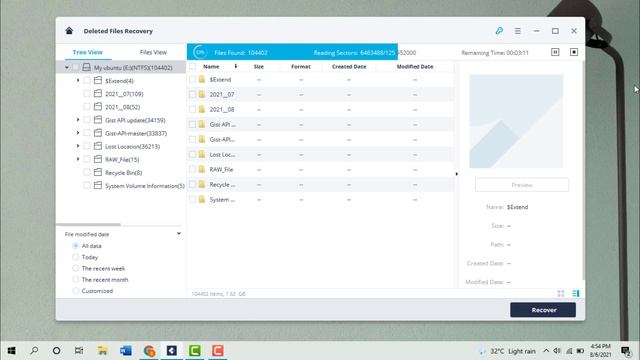Open Task View in taskbar
640x360 pixels.
[x=79, y=351]
